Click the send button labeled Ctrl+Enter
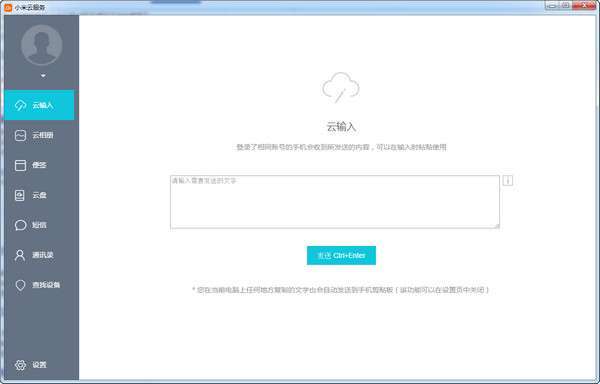The image size is (600, 384). point(341,255)
